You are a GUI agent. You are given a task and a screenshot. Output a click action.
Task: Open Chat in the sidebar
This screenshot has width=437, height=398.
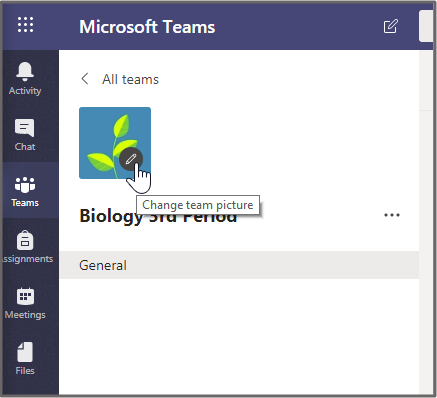tap(25, 135)
